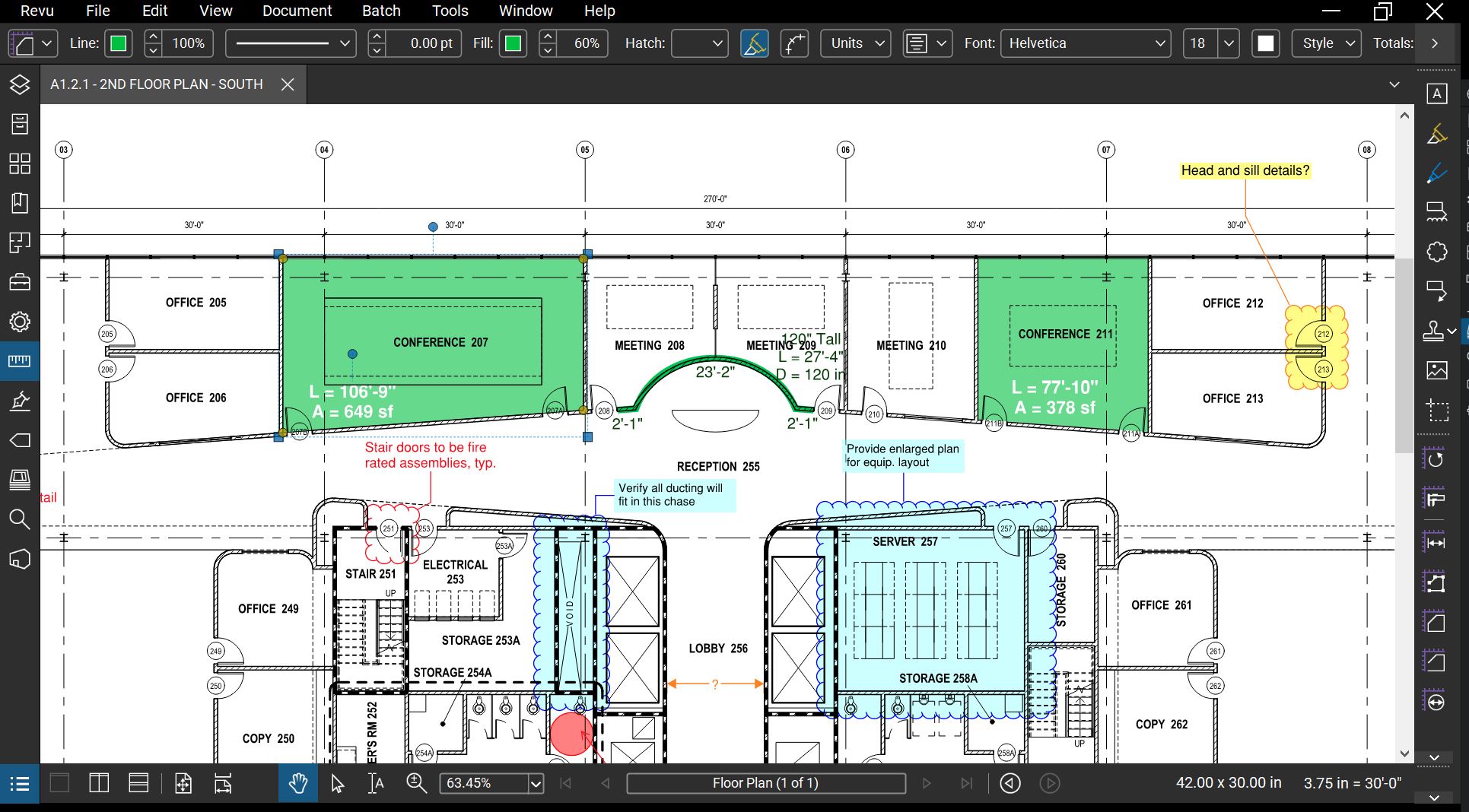
Task: Change the green Fill color swatch
Action: point(513,43)
